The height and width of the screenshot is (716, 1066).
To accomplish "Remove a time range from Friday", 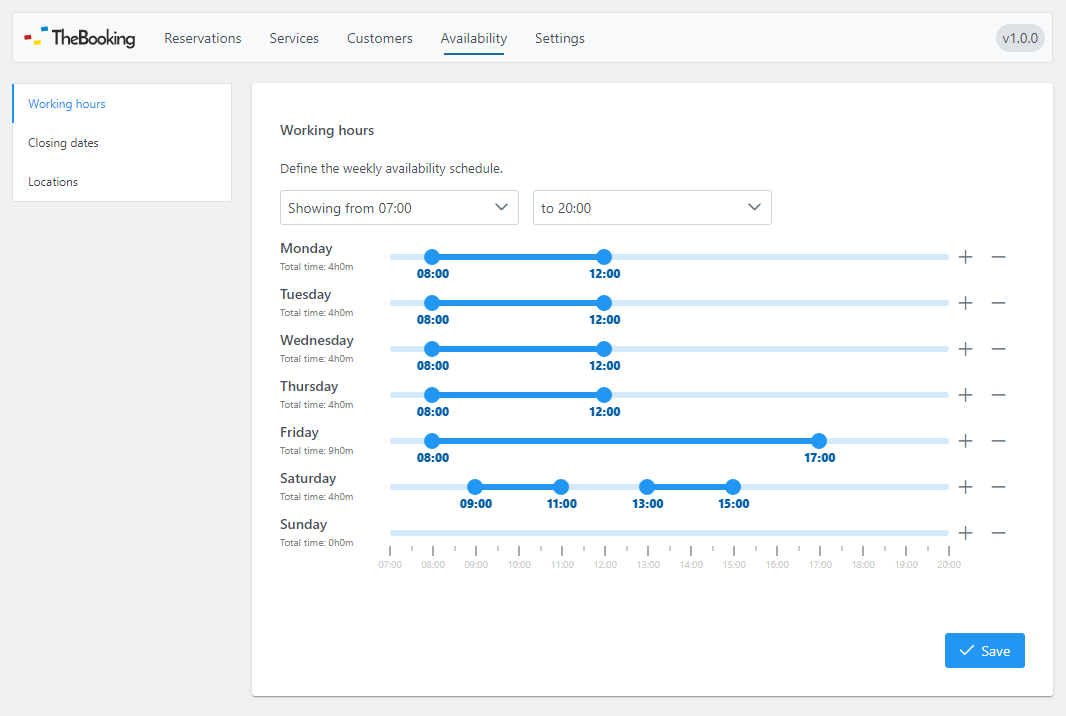I will (x=998, y=441).
